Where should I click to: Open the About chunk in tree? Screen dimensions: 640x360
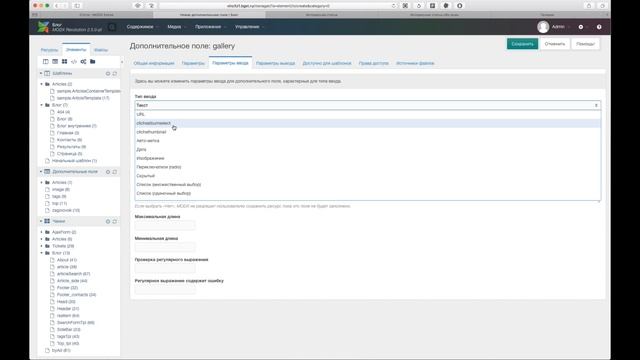(67, 260)
